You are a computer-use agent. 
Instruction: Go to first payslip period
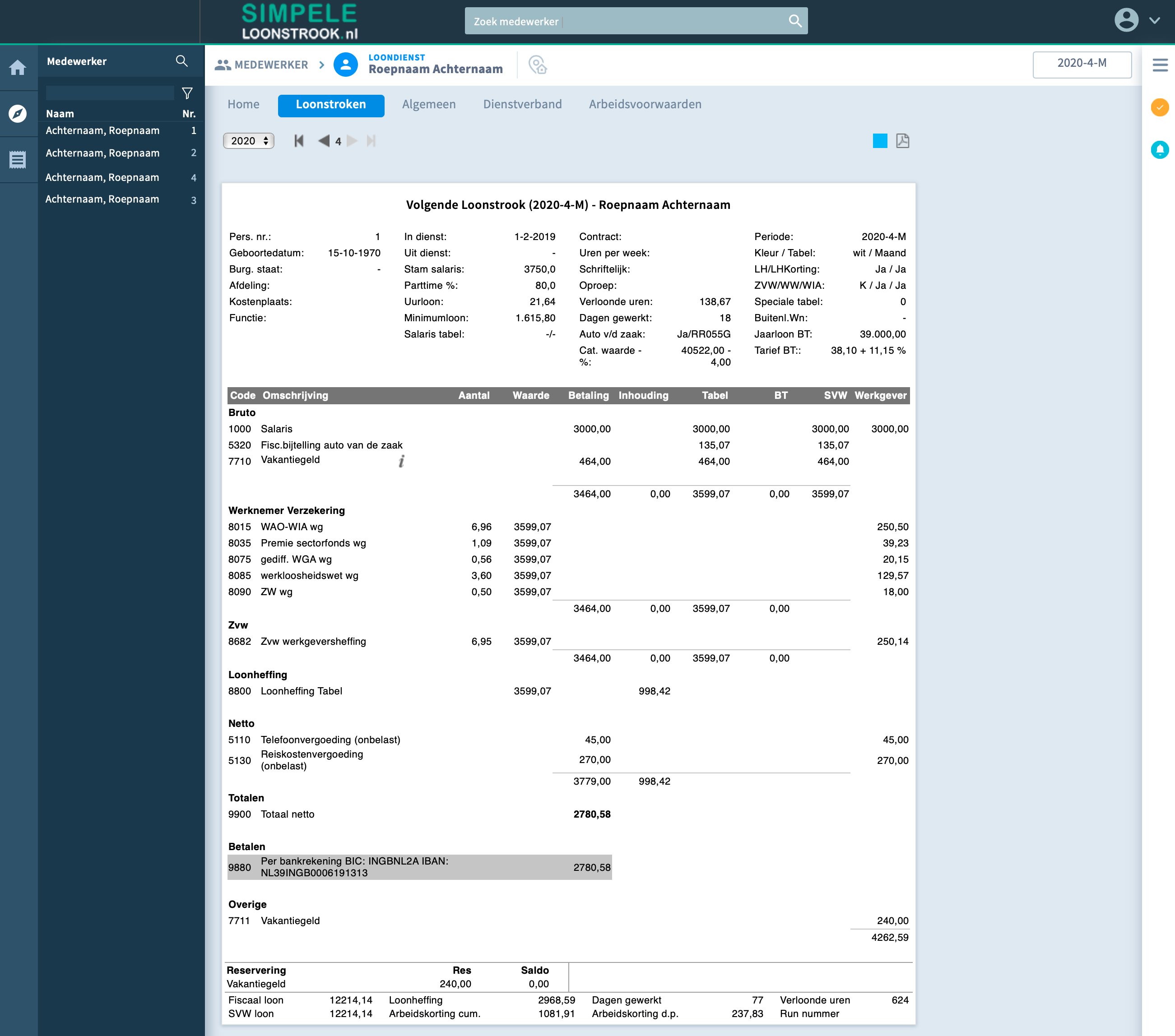coord(298,141)
